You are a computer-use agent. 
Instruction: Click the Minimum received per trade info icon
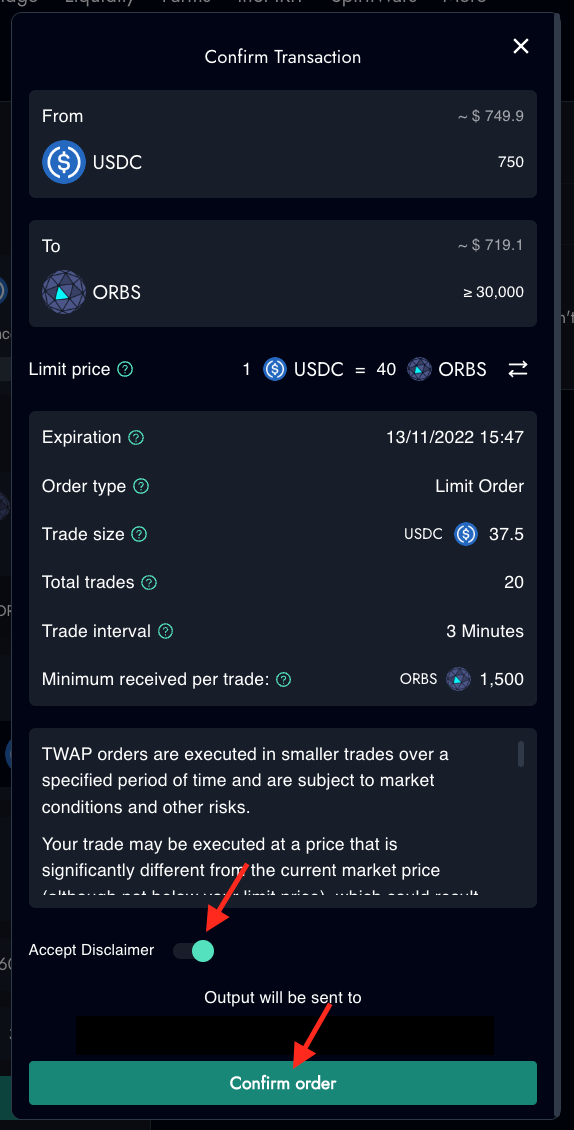point(284,680)
